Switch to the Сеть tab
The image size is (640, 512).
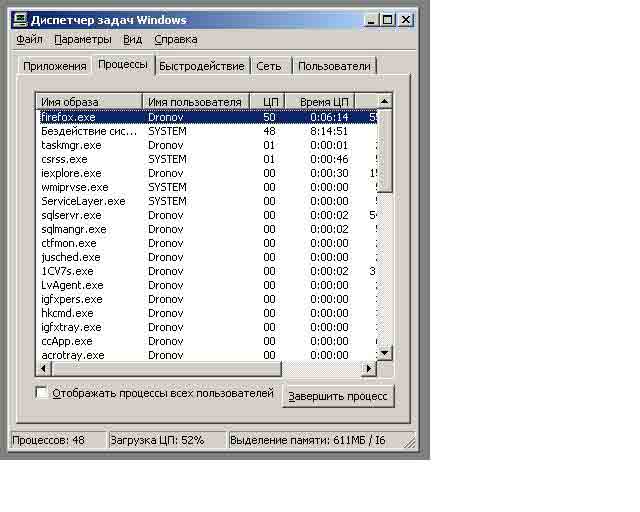(269, 66)
